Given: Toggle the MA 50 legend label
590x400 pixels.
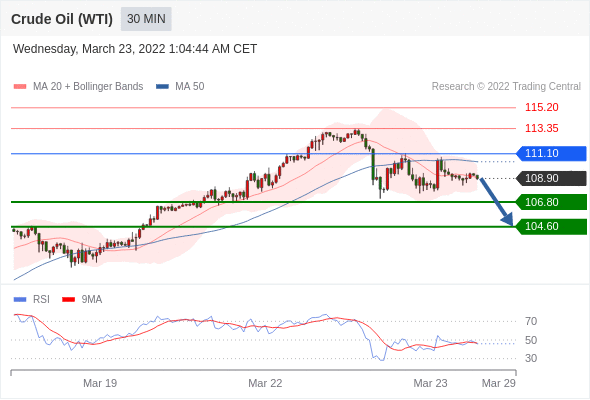Looking at the screenshot, I should (x=190, y=87).
